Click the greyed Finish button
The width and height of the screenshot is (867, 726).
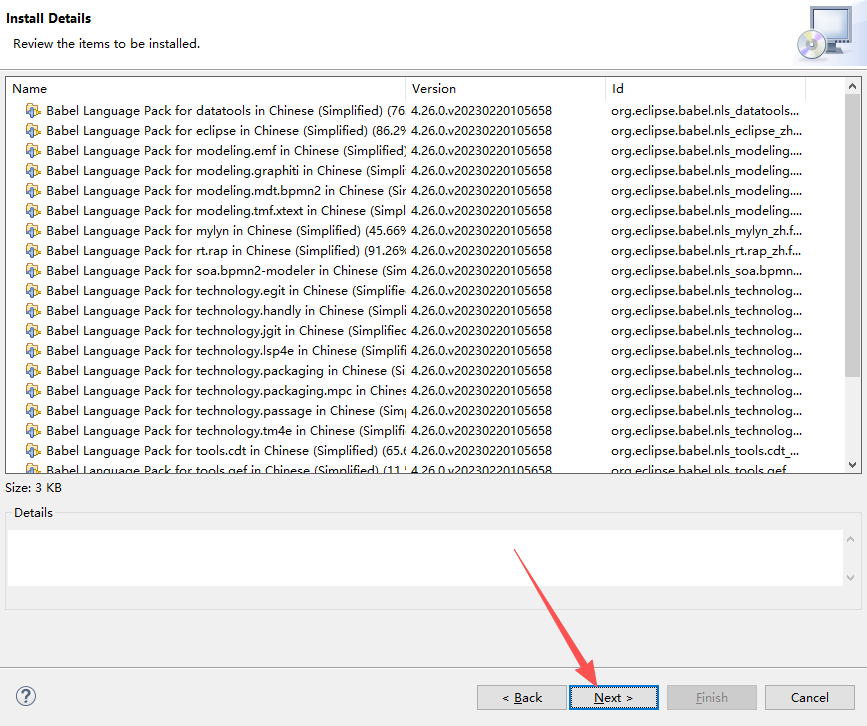(x=712, y=698)
